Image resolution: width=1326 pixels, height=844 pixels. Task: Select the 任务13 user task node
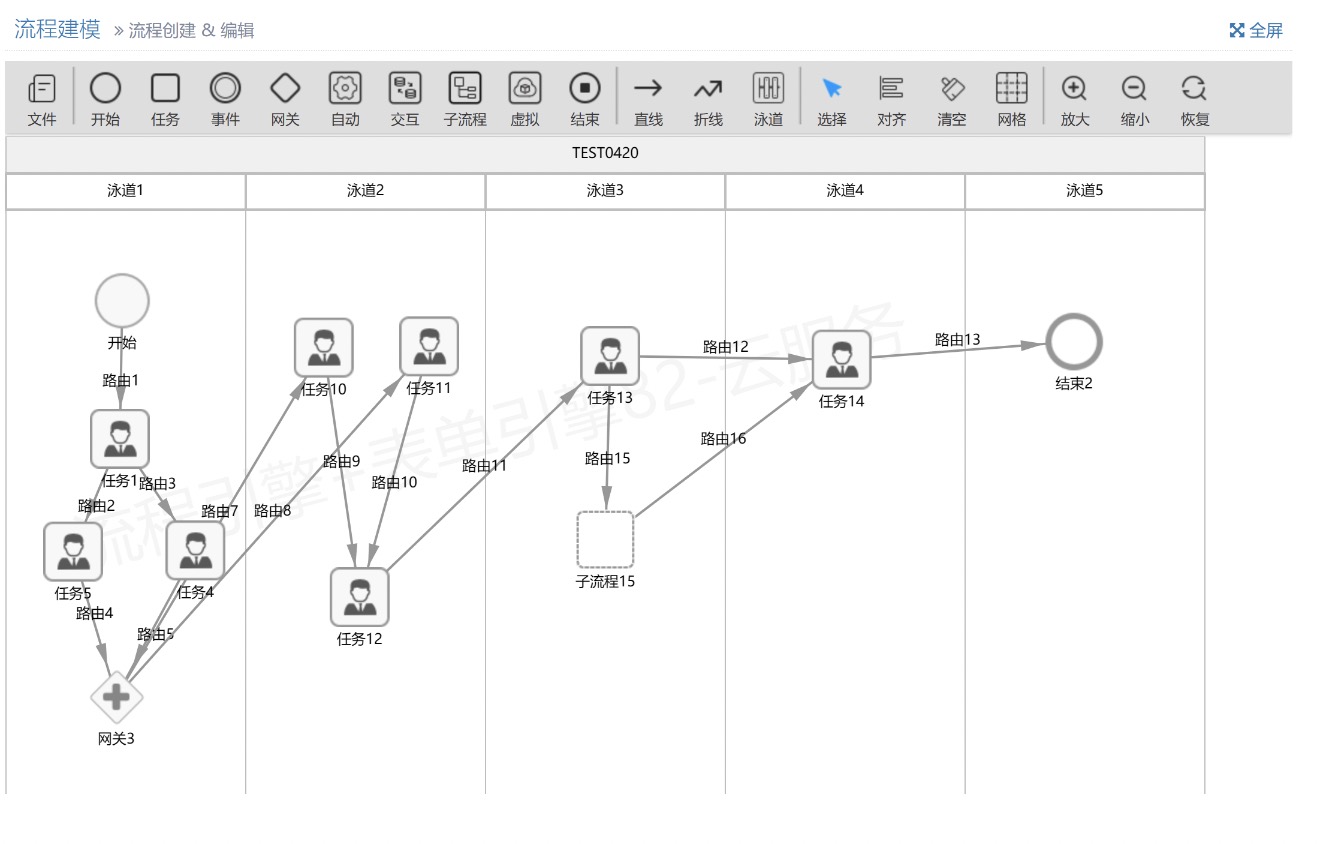pos(610,356)
